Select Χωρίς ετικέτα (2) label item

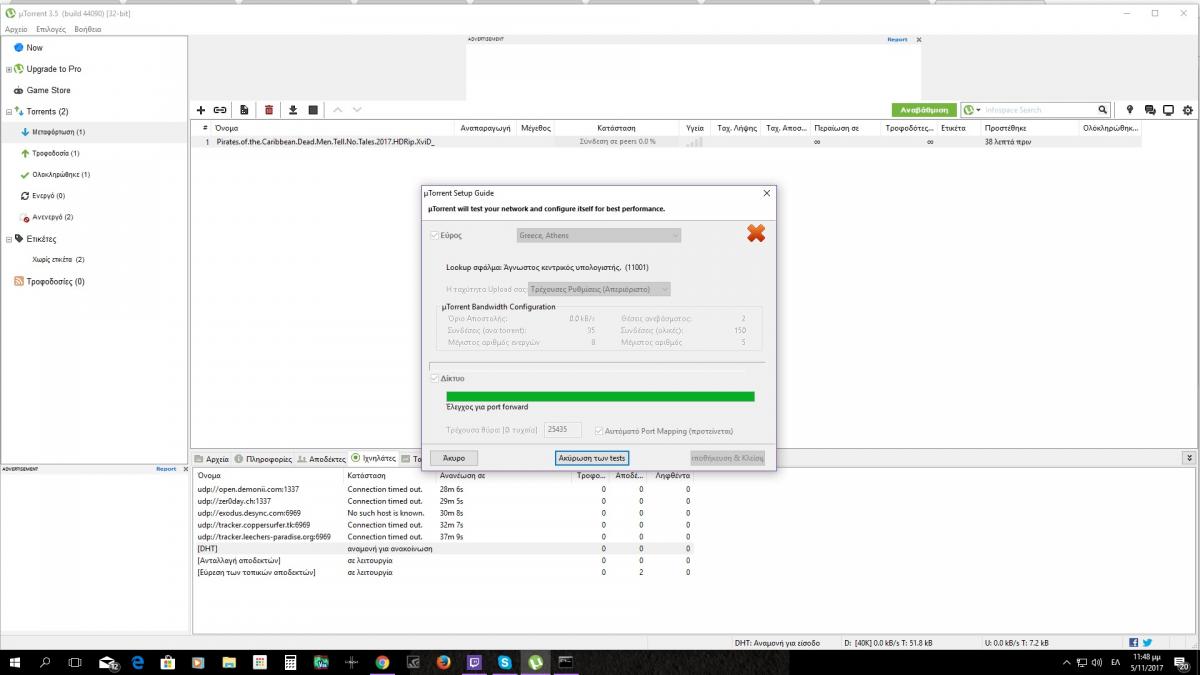click(58, 260)
